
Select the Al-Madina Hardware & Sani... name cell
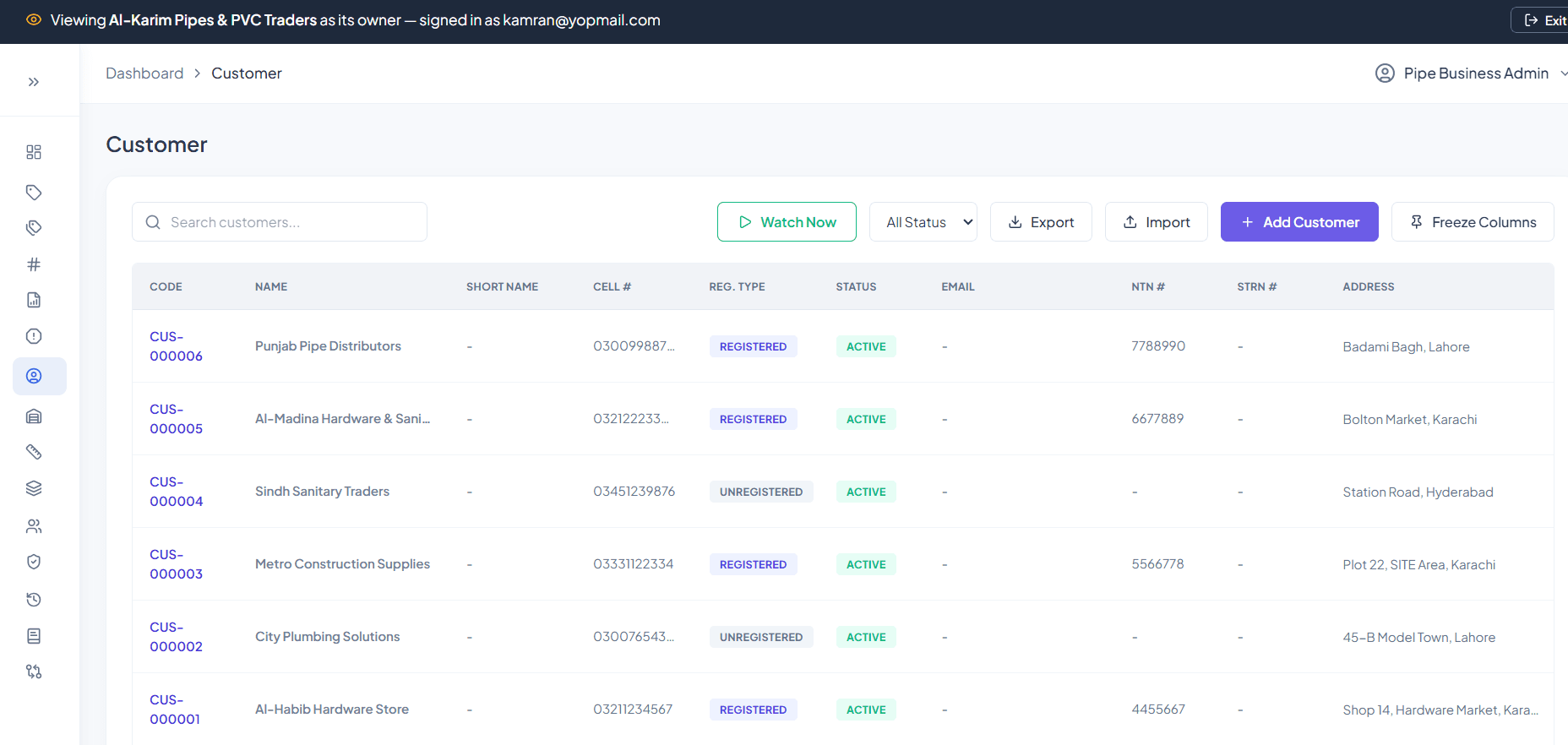342,419
